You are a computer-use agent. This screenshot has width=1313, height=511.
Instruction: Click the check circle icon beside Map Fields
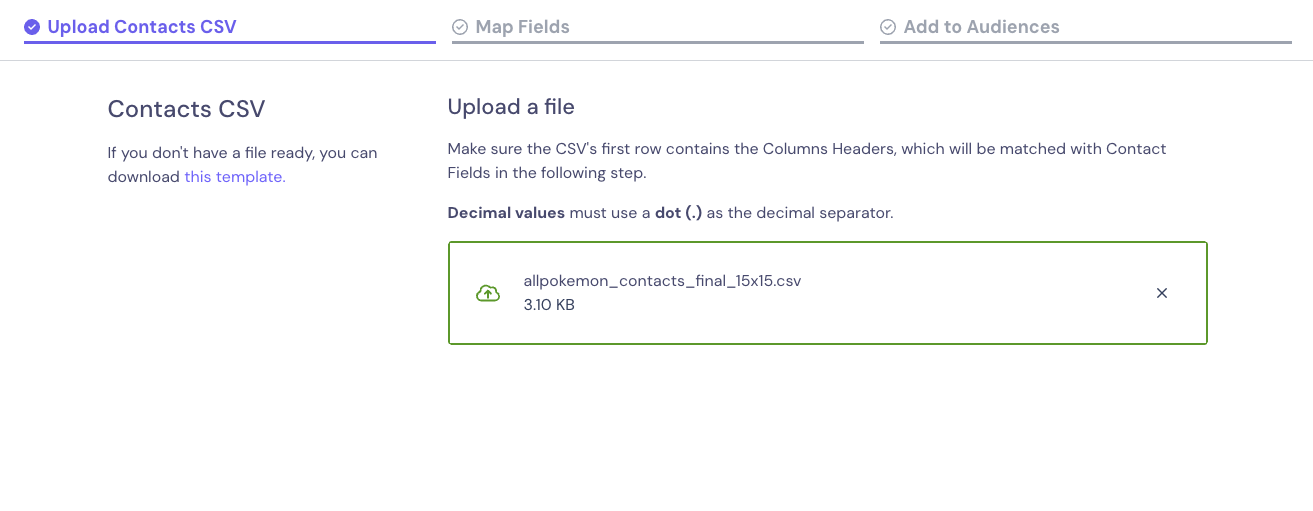(x=460, y=27)
